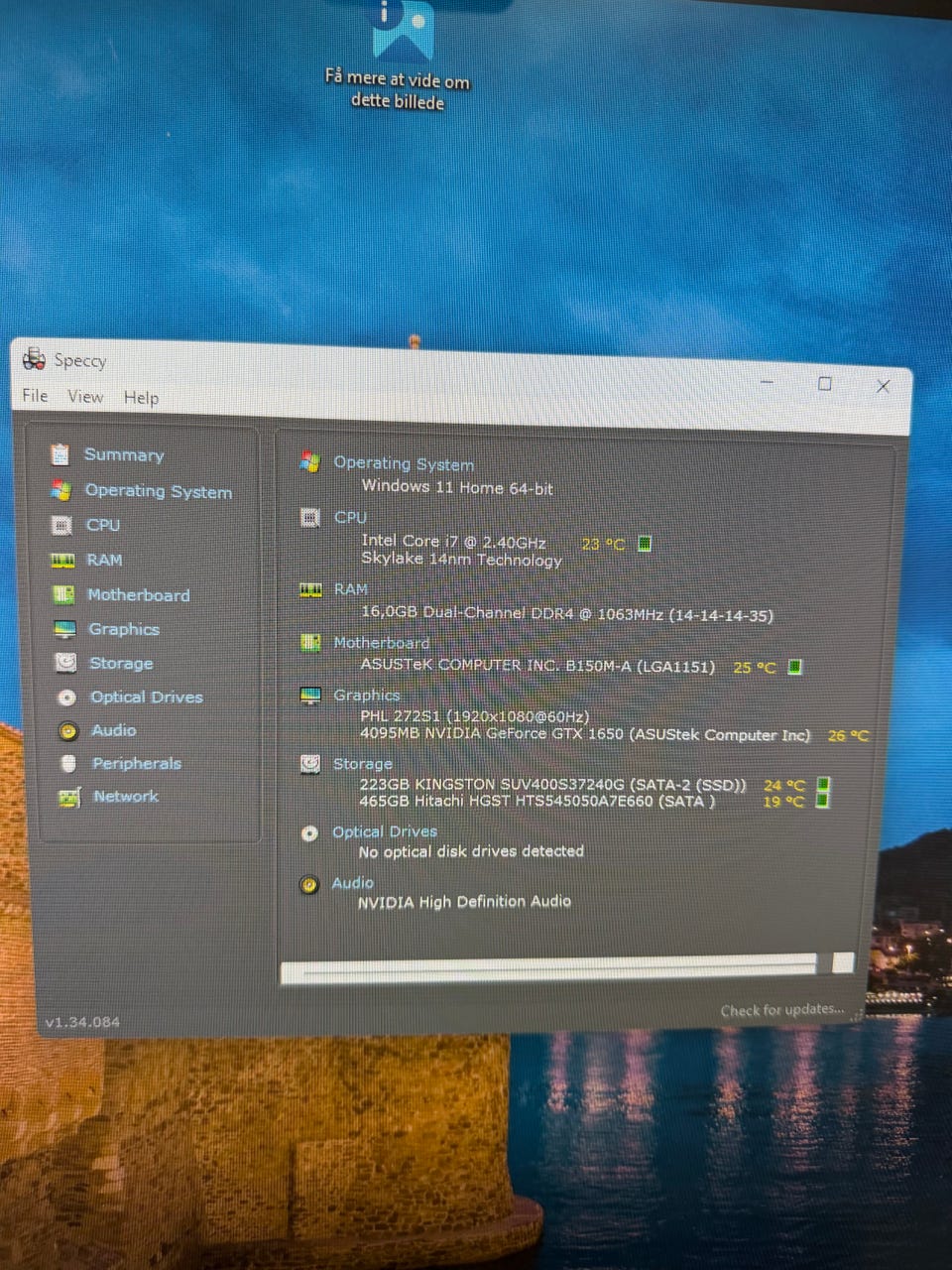Open the View menu
This screenshot has width=952, height=1270.
point(85,396)
